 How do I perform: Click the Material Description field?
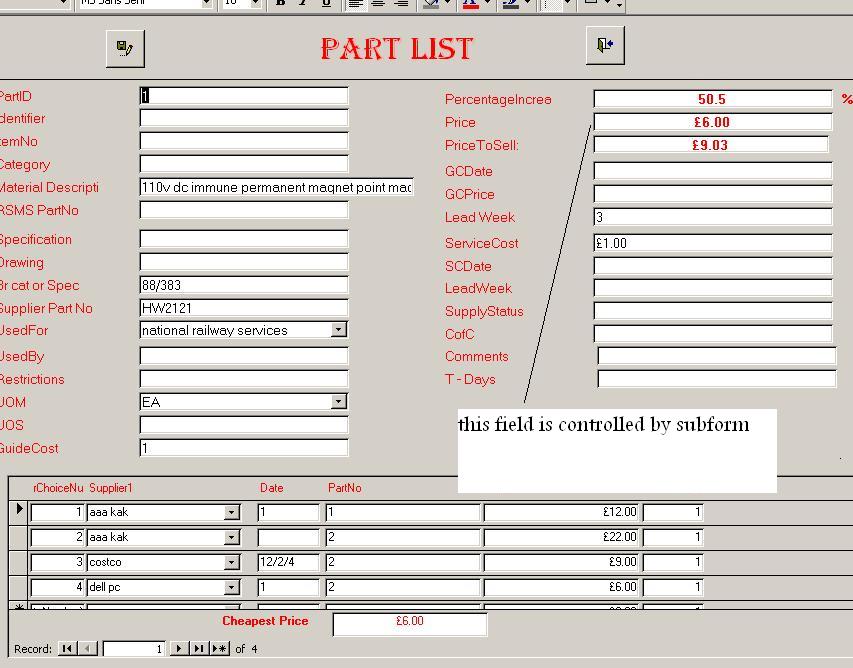[276, 187]
